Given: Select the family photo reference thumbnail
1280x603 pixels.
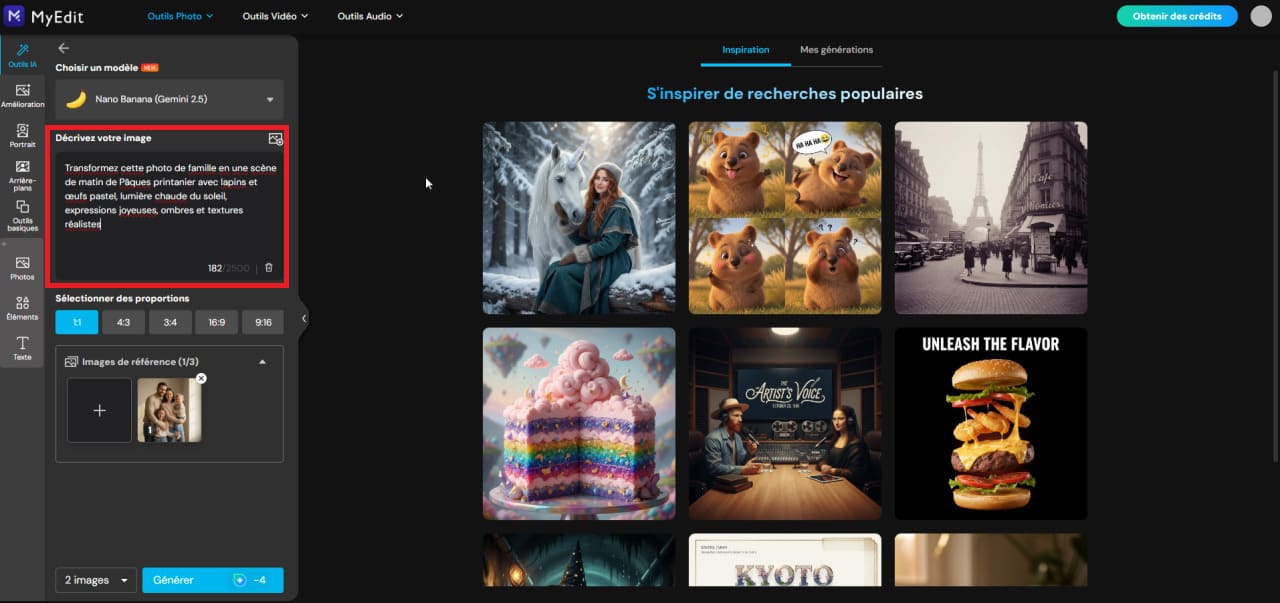Looking at the screenshot, I should (169, 410).
